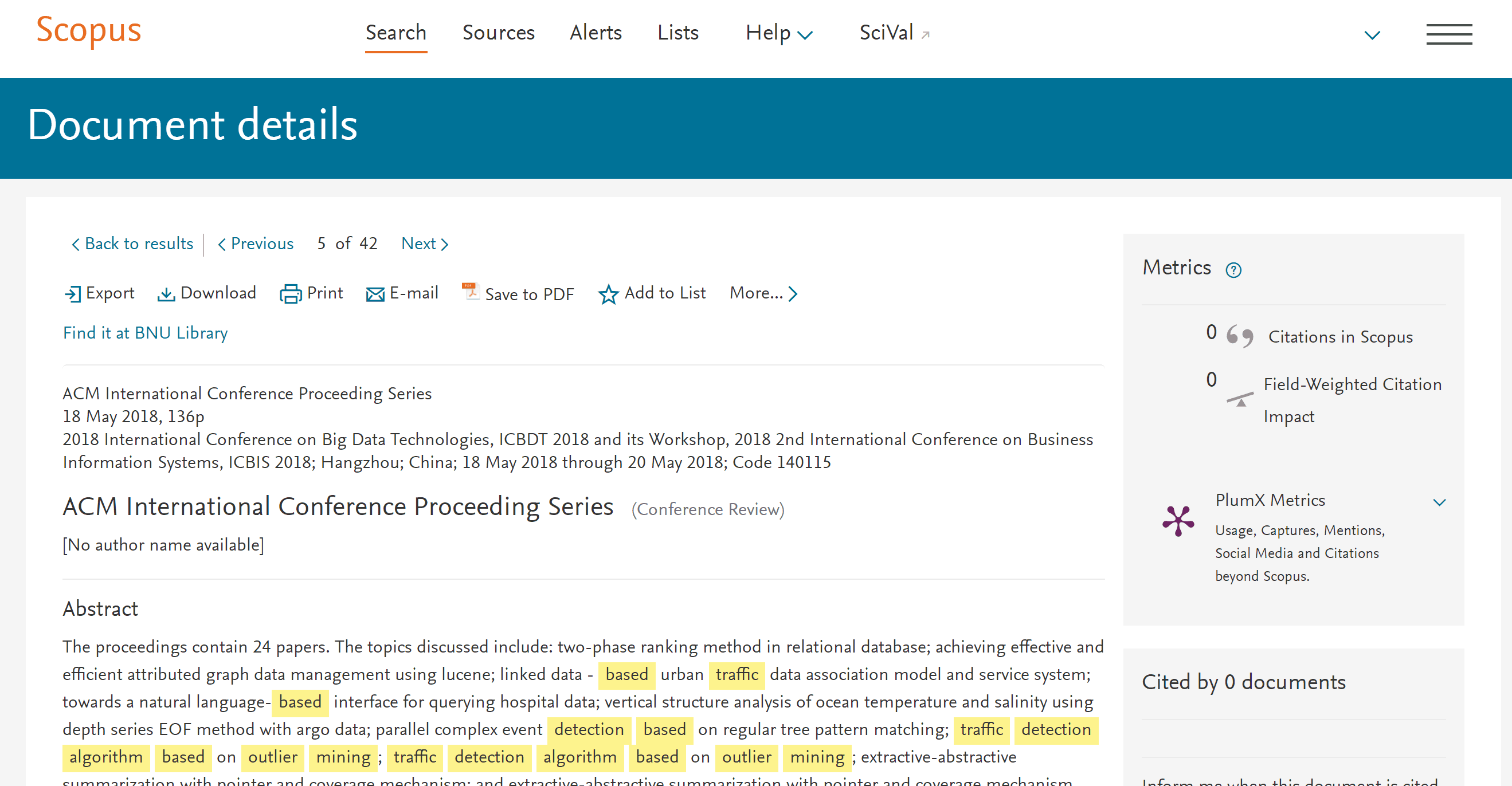1512x786 pixels.
Task: Click the Download tray icon
Action: point(166,294)
